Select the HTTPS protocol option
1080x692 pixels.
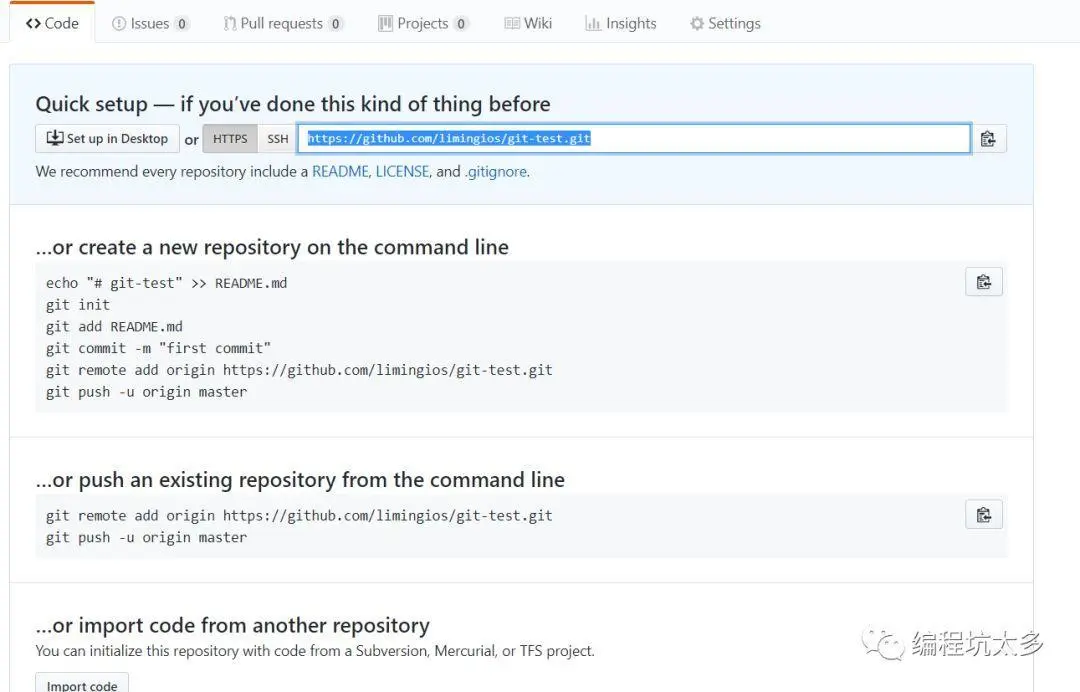[x=230, y=139]
